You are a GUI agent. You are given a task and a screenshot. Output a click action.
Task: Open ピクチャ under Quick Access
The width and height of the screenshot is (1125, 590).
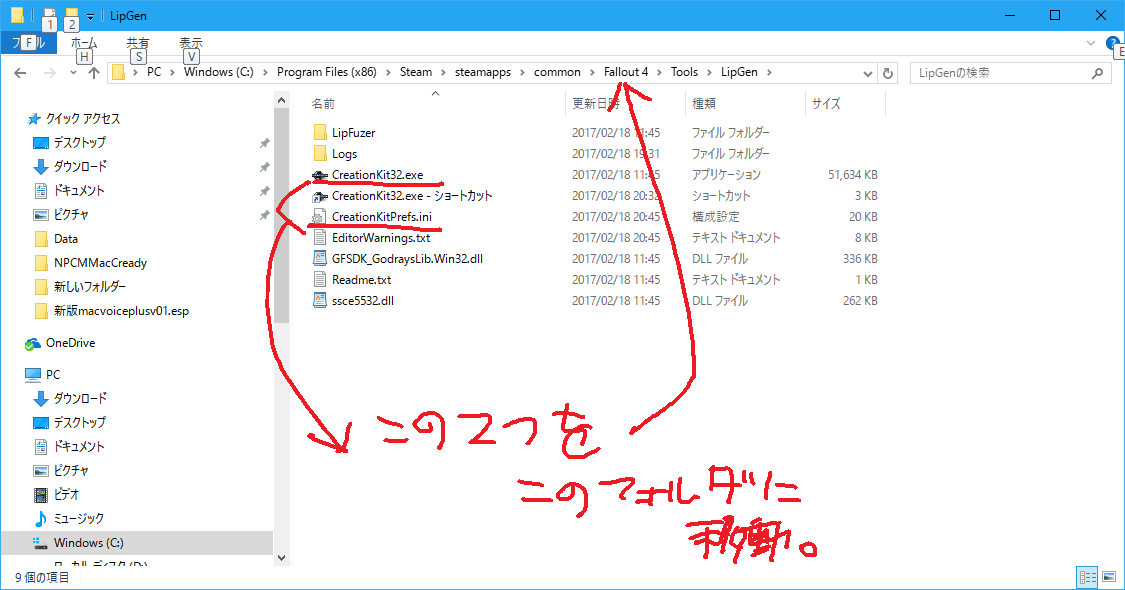point(70,215)
